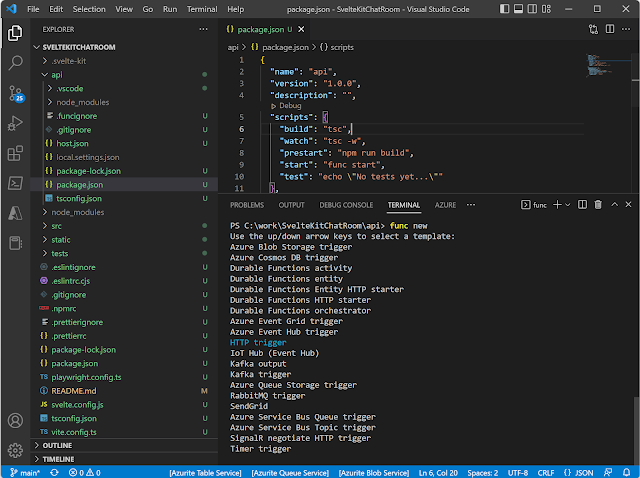640x478 pixels.
Task: Open Run and Debug view
Action: click(x=15, y=123)
